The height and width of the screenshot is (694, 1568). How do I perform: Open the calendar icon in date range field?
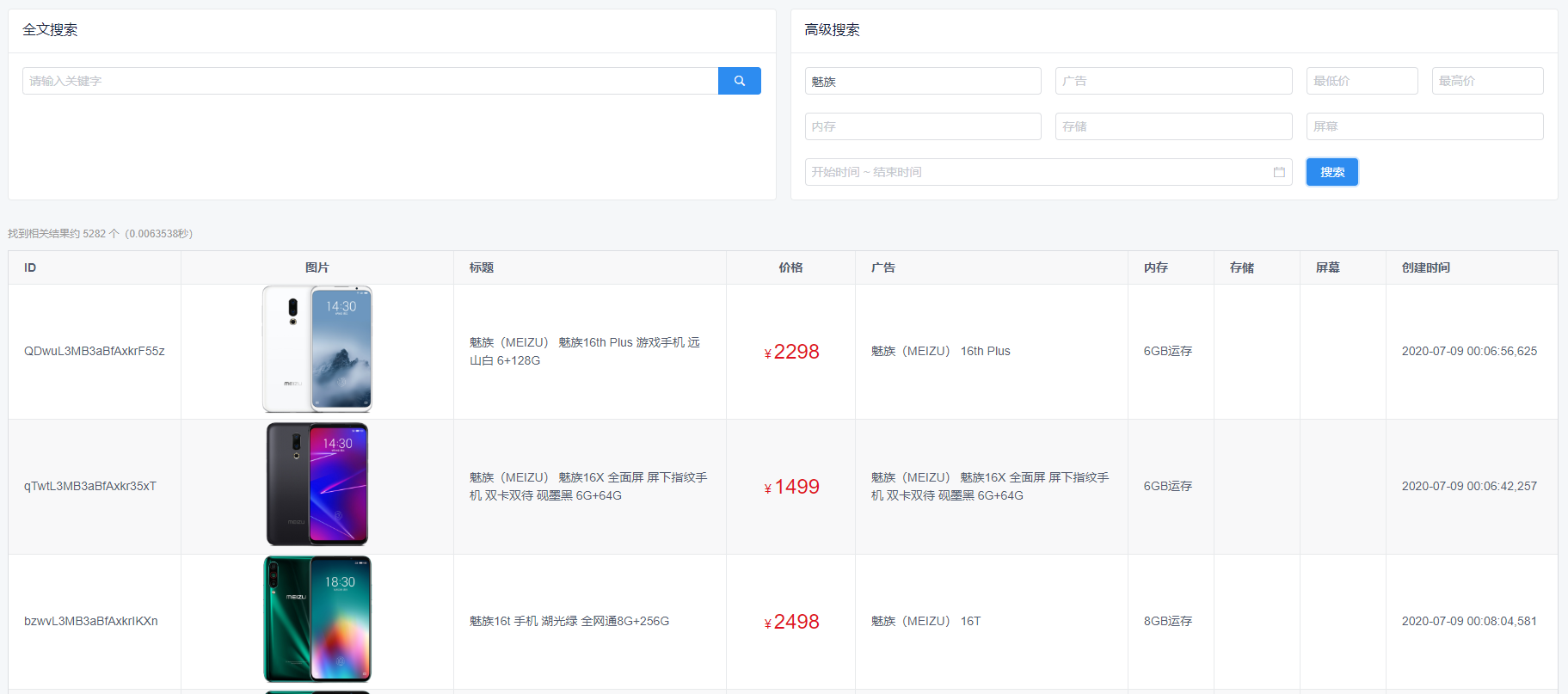tap(1279, 172)
